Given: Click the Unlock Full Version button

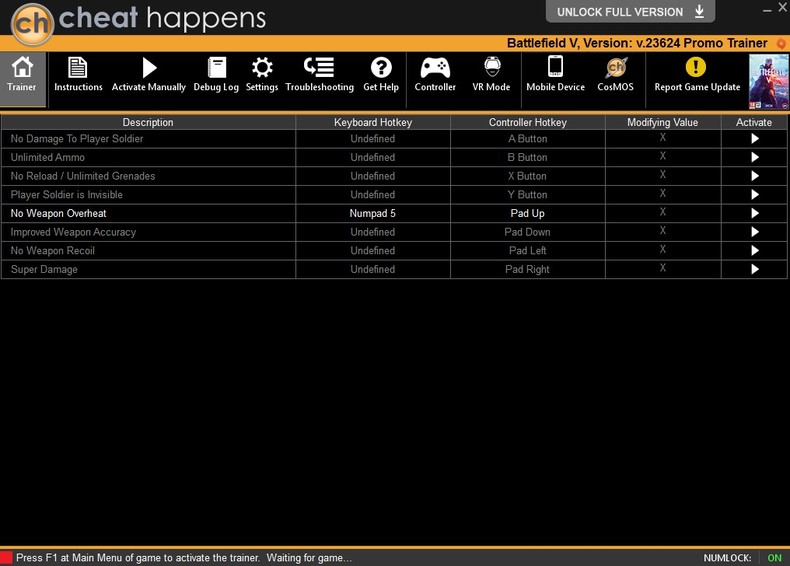Looking at the screenshot, I should coord(630,12).
